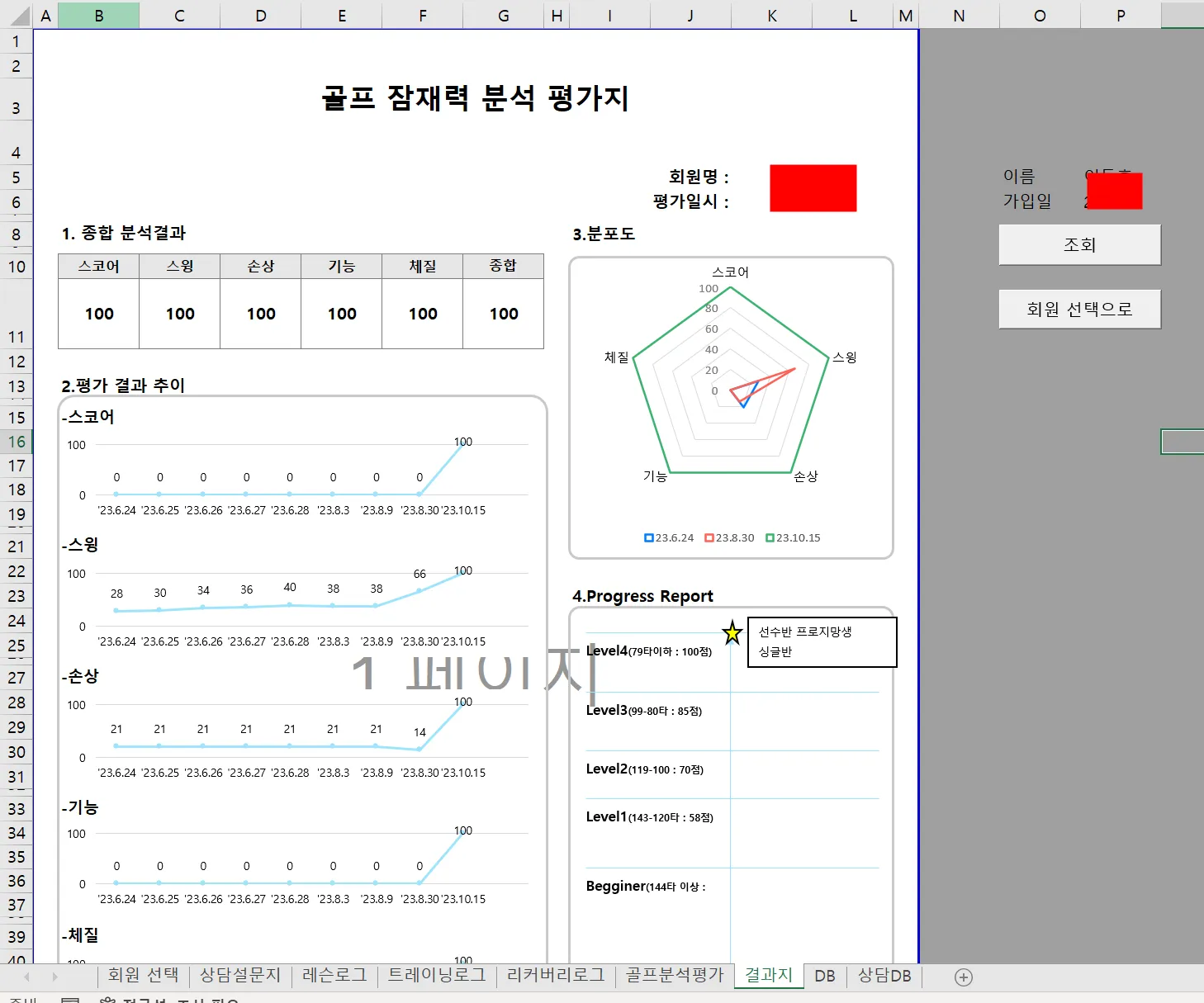Viewport: 1204px width, 1003px height.
Task: Select row 10 header
Action: click(17, 267)
